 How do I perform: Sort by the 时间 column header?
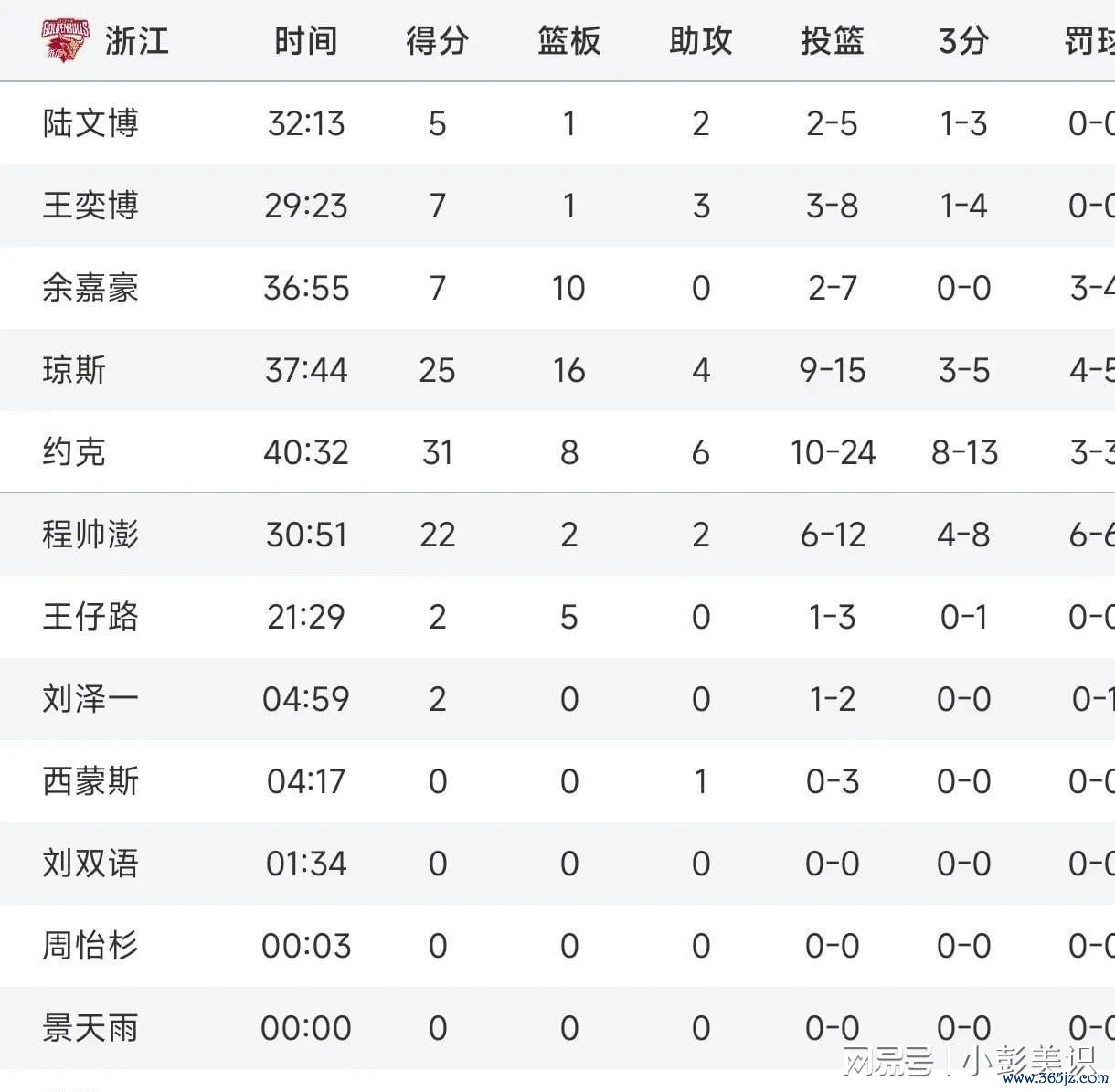click(306, 41)
